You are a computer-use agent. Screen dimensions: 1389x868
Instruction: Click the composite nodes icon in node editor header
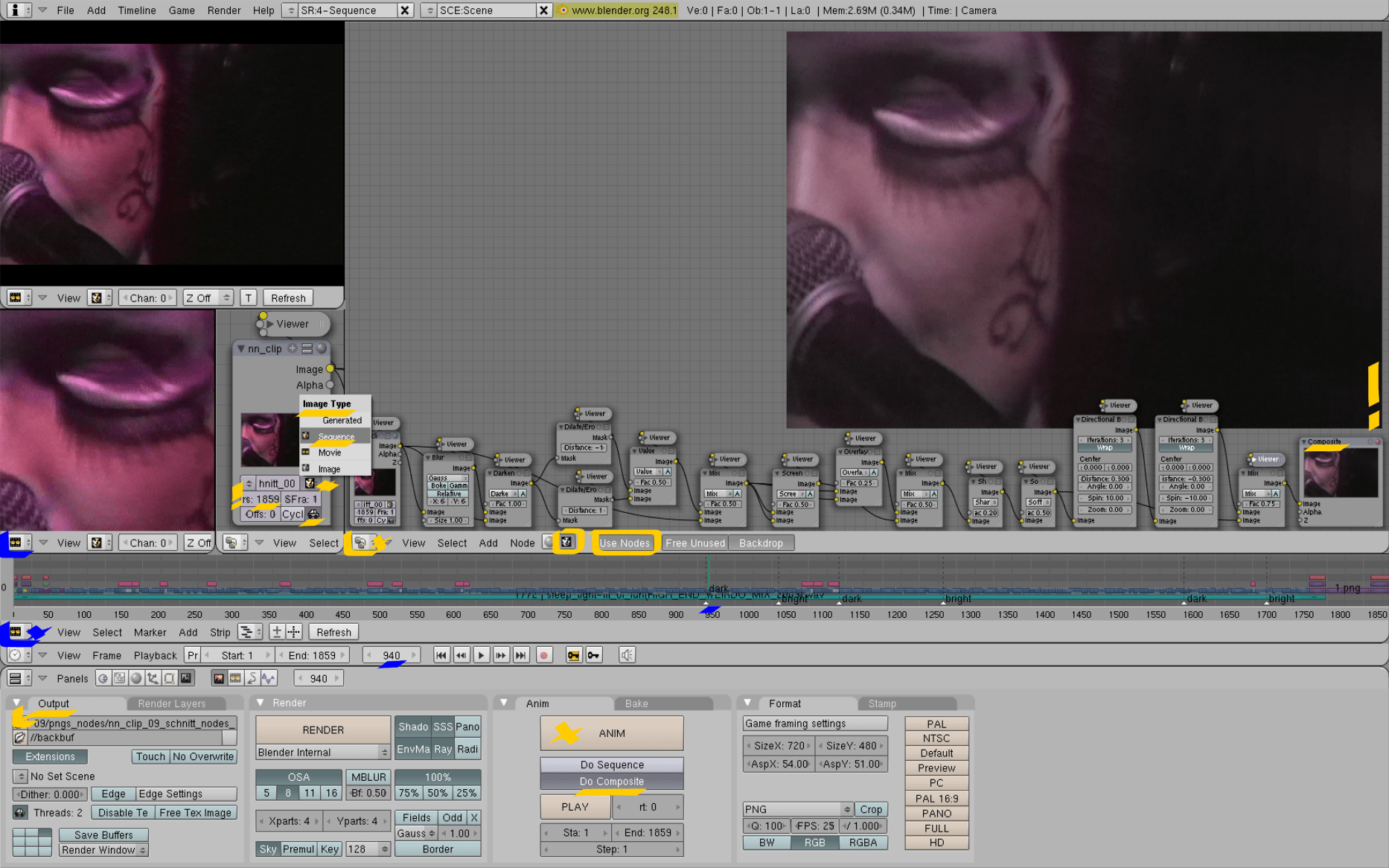click(x=567, y=543)
